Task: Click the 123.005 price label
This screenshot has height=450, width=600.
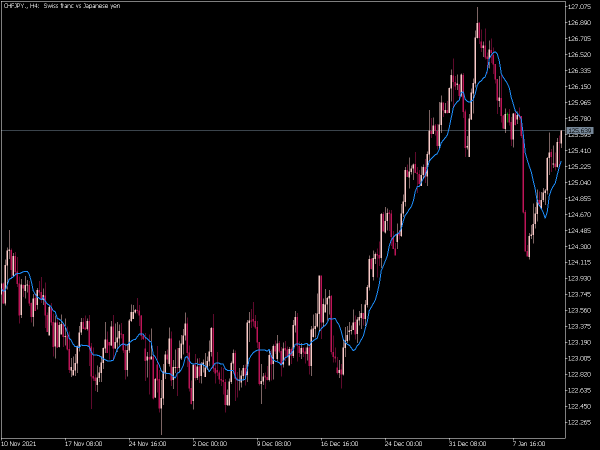Action: point(580,359)
